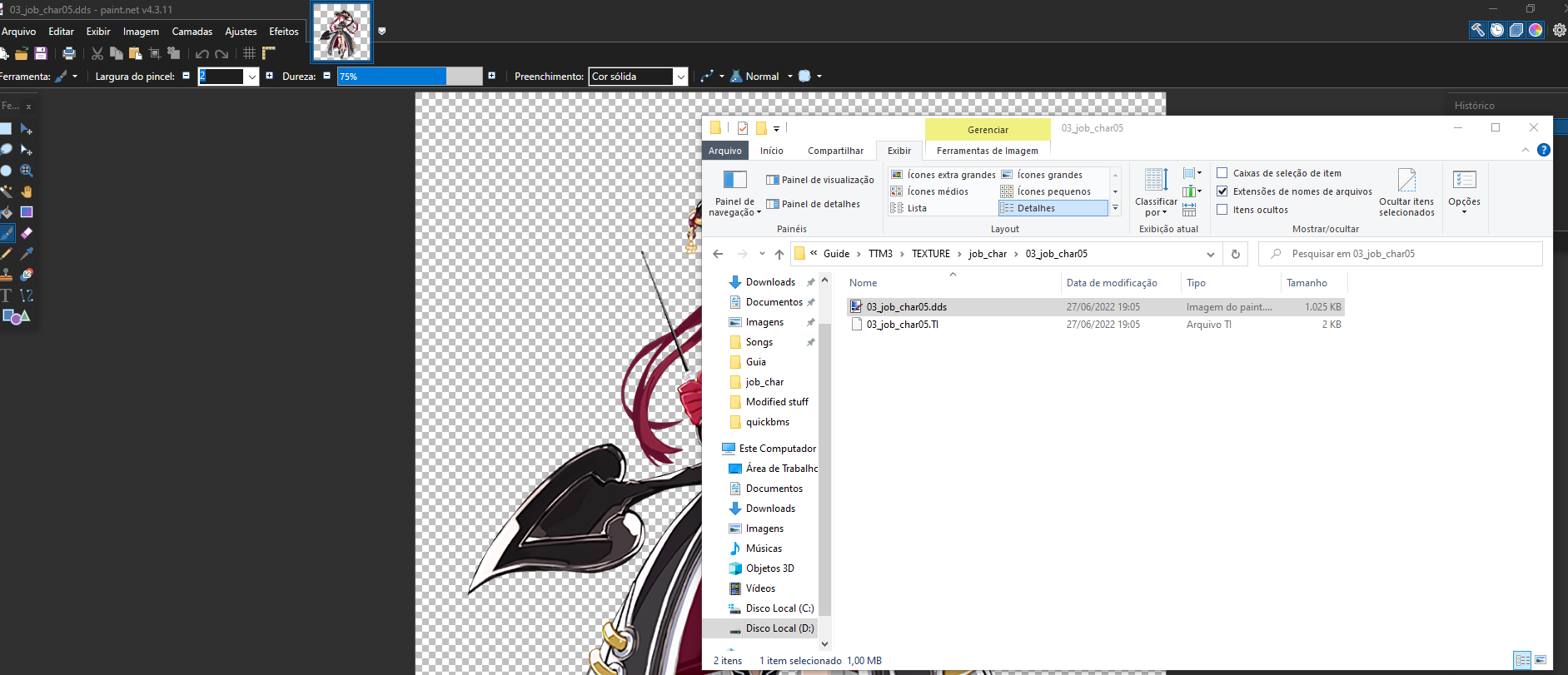Select the Move Selected Pixels tool
This screenshot has height=675, width=1568.
pos(27,129)
